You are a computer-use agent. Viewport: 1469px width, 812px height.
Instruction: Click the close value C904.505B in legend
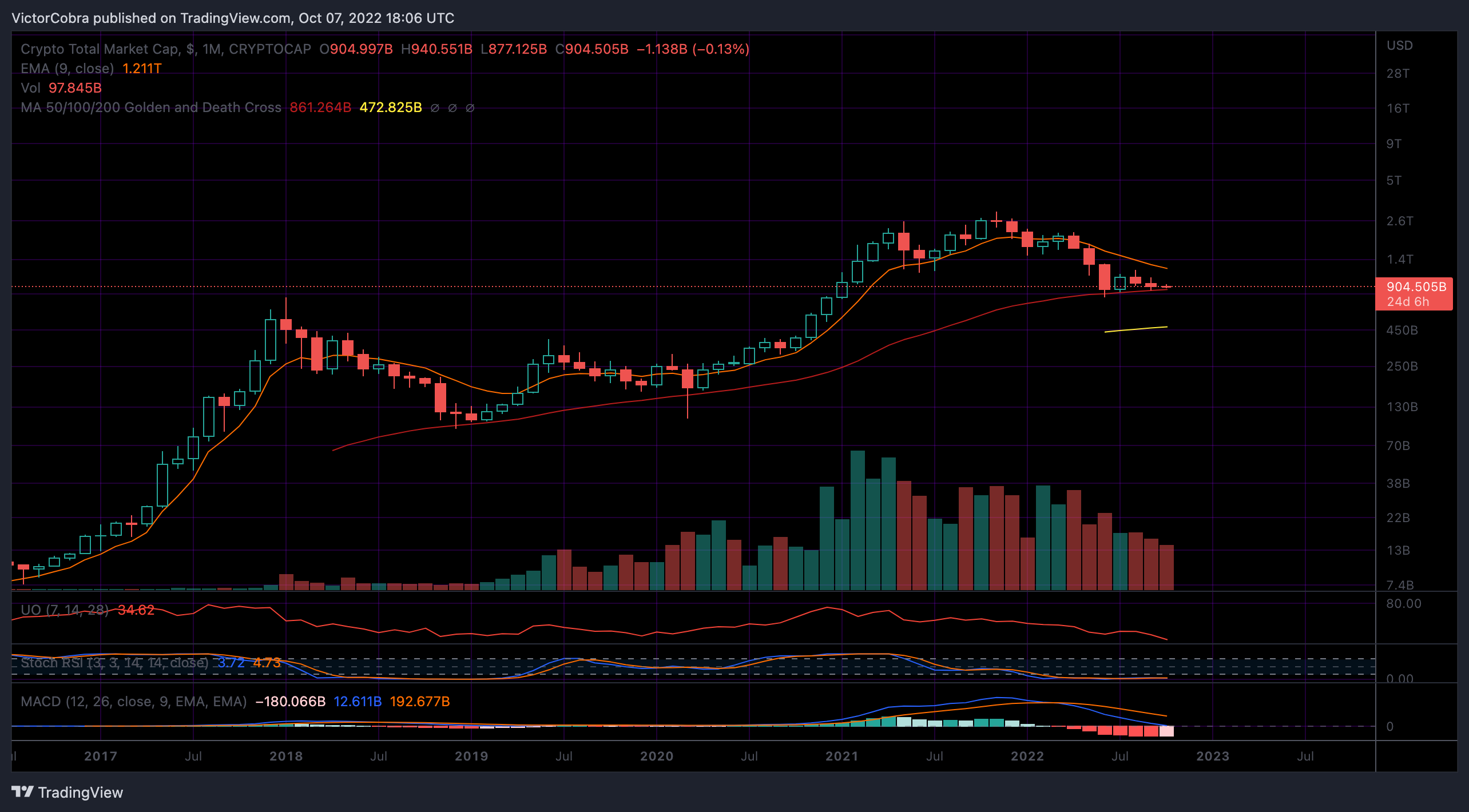point(591,49)
